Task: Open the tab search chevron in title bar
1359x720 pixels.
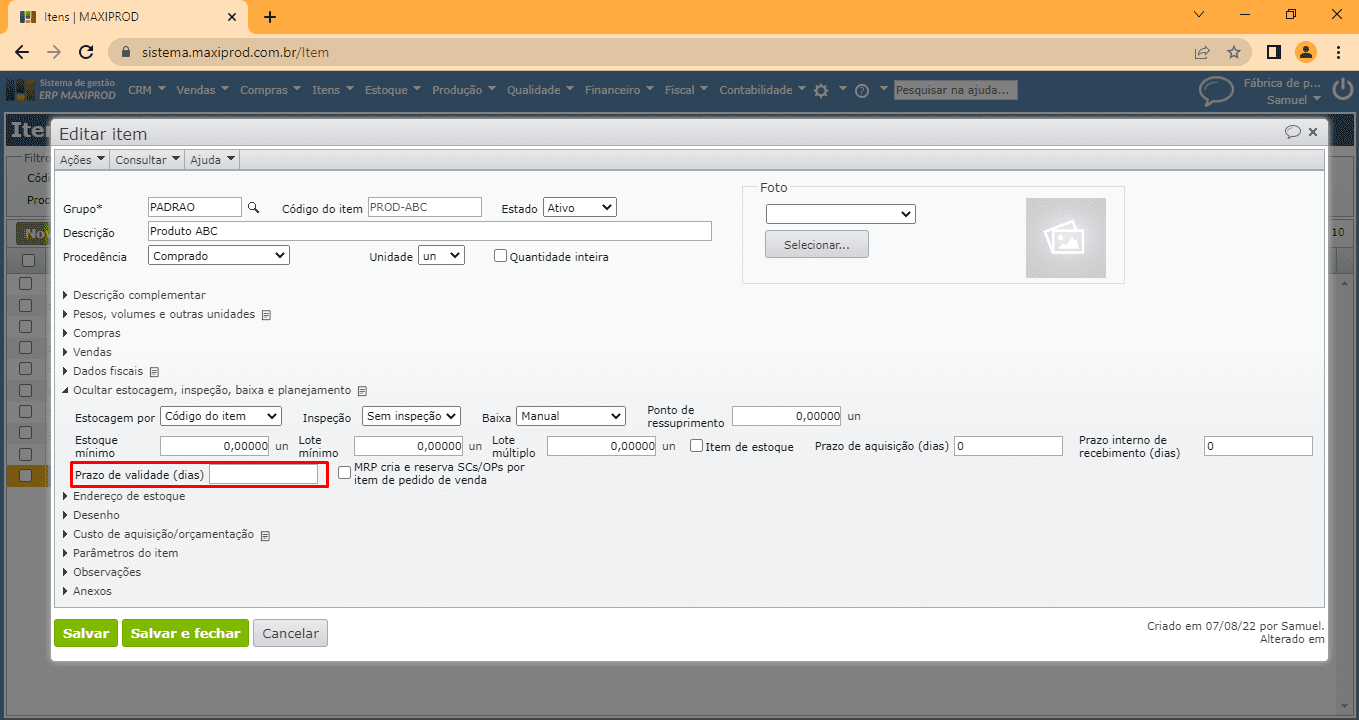Action: [x=1200, y=15]
